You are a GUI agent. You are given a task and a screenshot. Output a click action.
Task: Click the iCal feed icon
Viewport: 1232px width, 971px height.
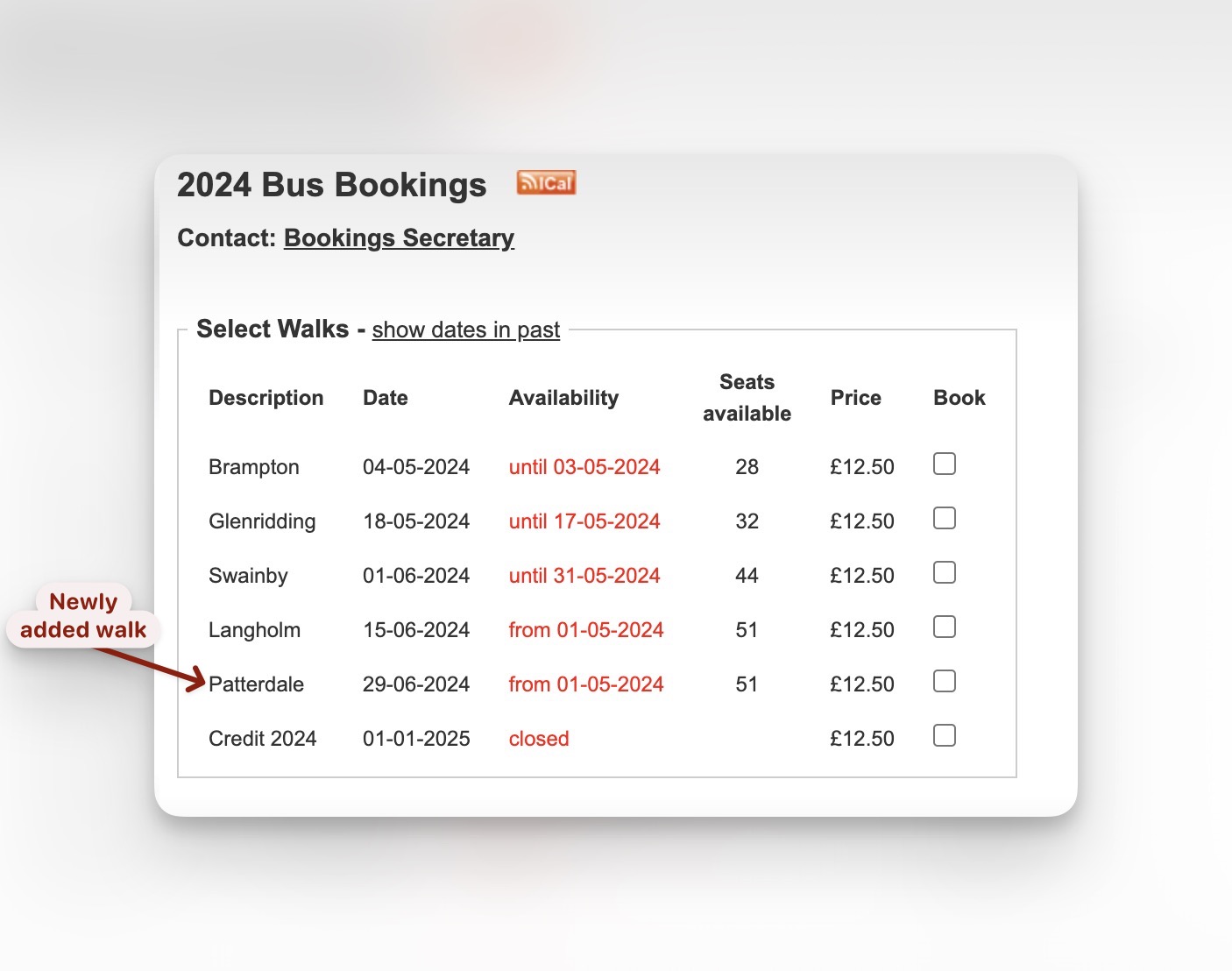click(546, 182)
